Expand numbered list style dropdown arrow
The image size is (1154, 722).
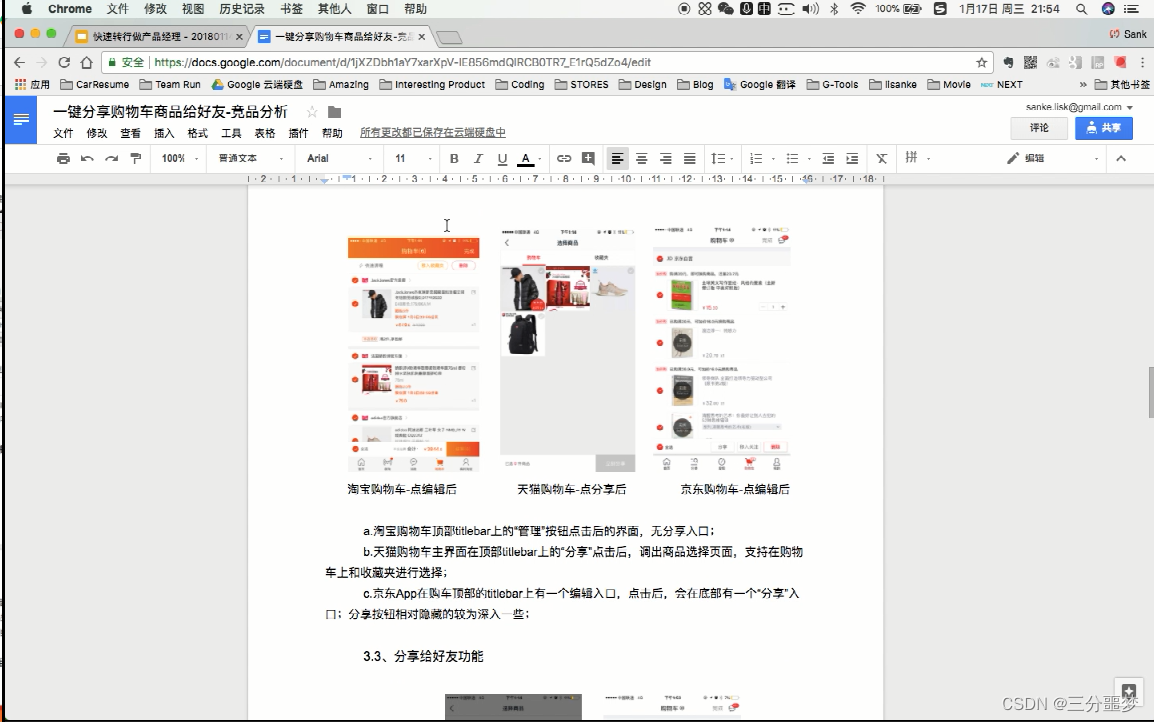(773, 159)
